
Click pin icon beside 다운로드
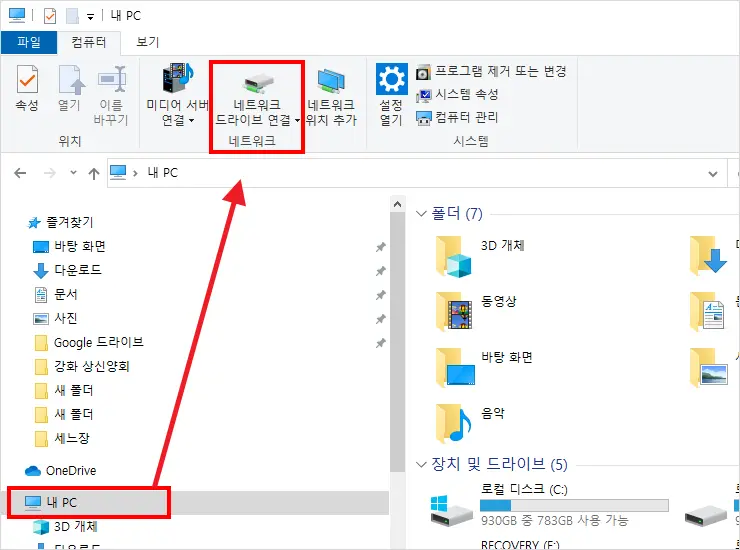(380, 271)
